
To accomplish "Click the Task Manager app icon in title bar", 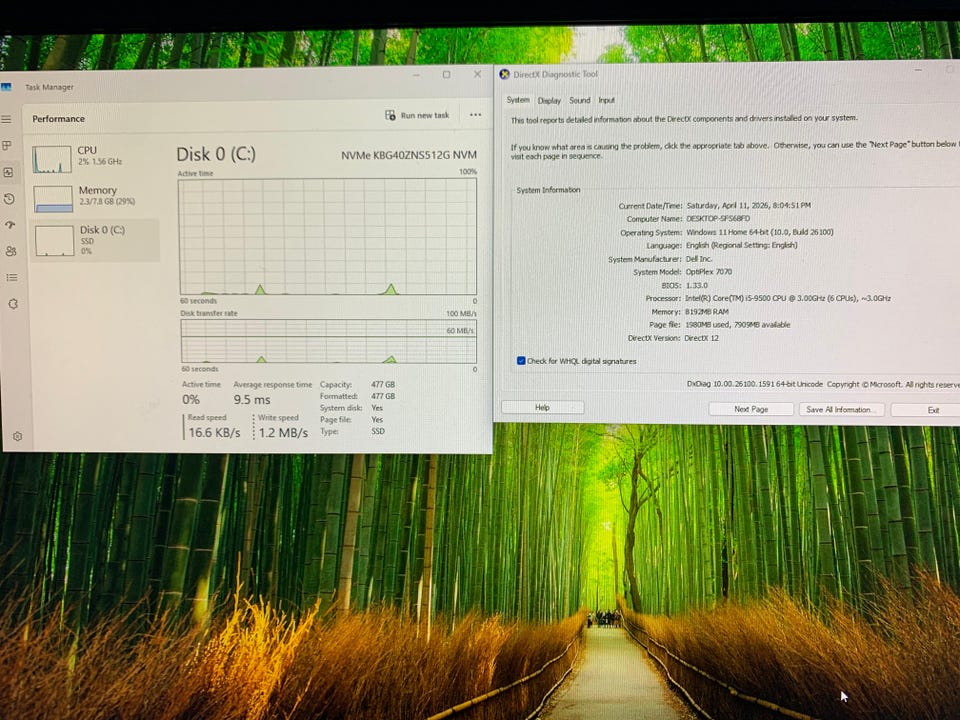I will [6, 87].
